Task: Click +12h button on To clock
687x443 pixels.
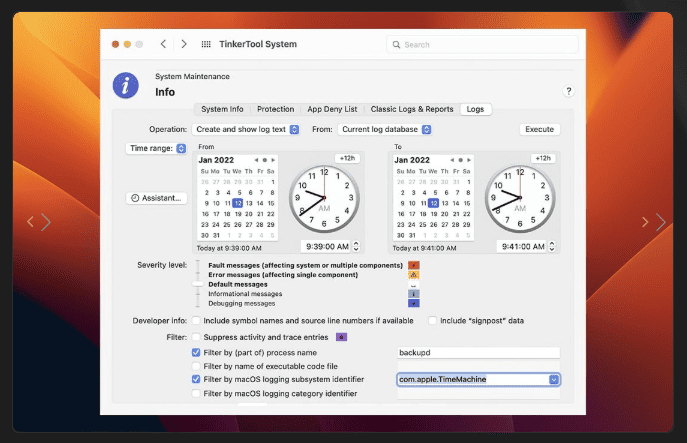Action: [543, 158]
